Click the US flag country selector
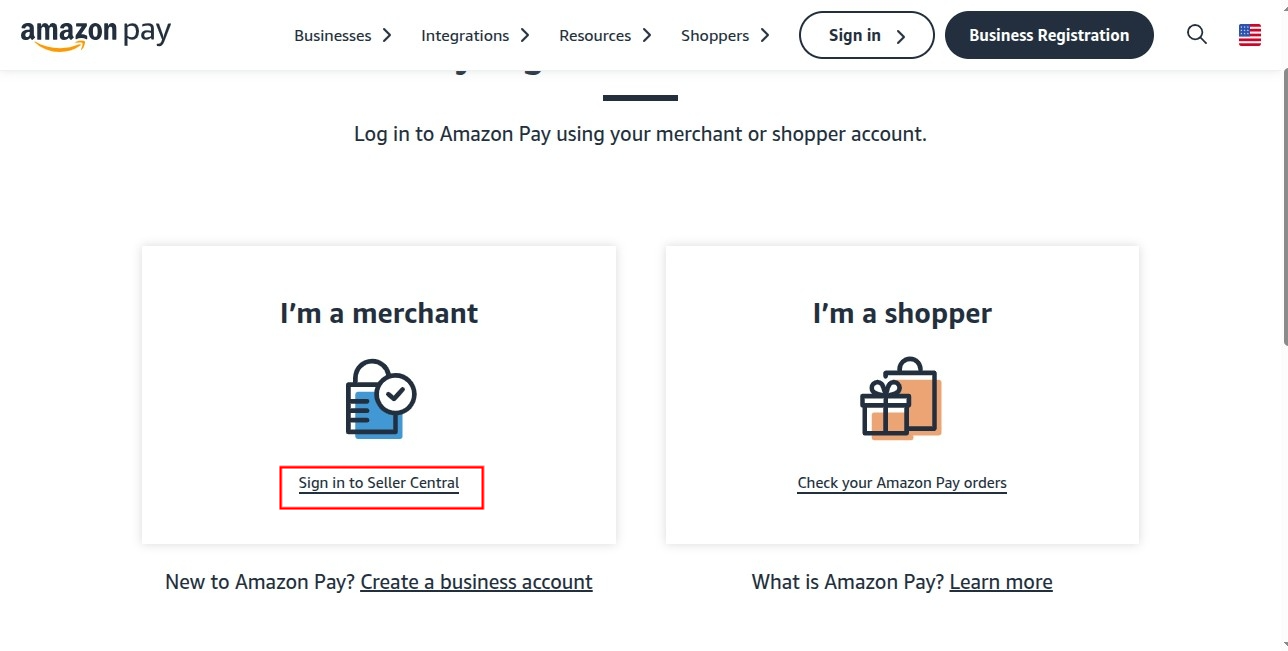This screenshot has height=651, width=1288. coord(1250,35)
